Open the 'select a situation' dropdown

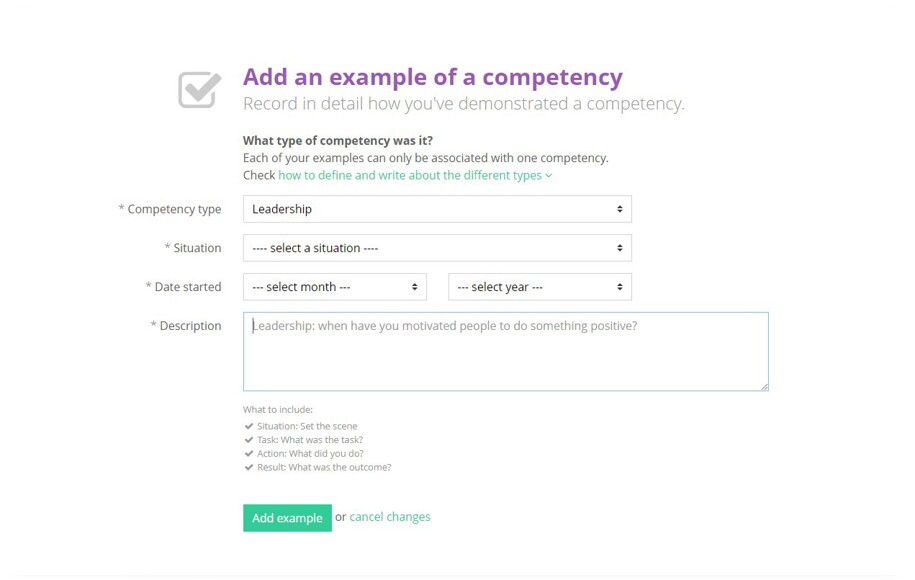coord(437,248)
